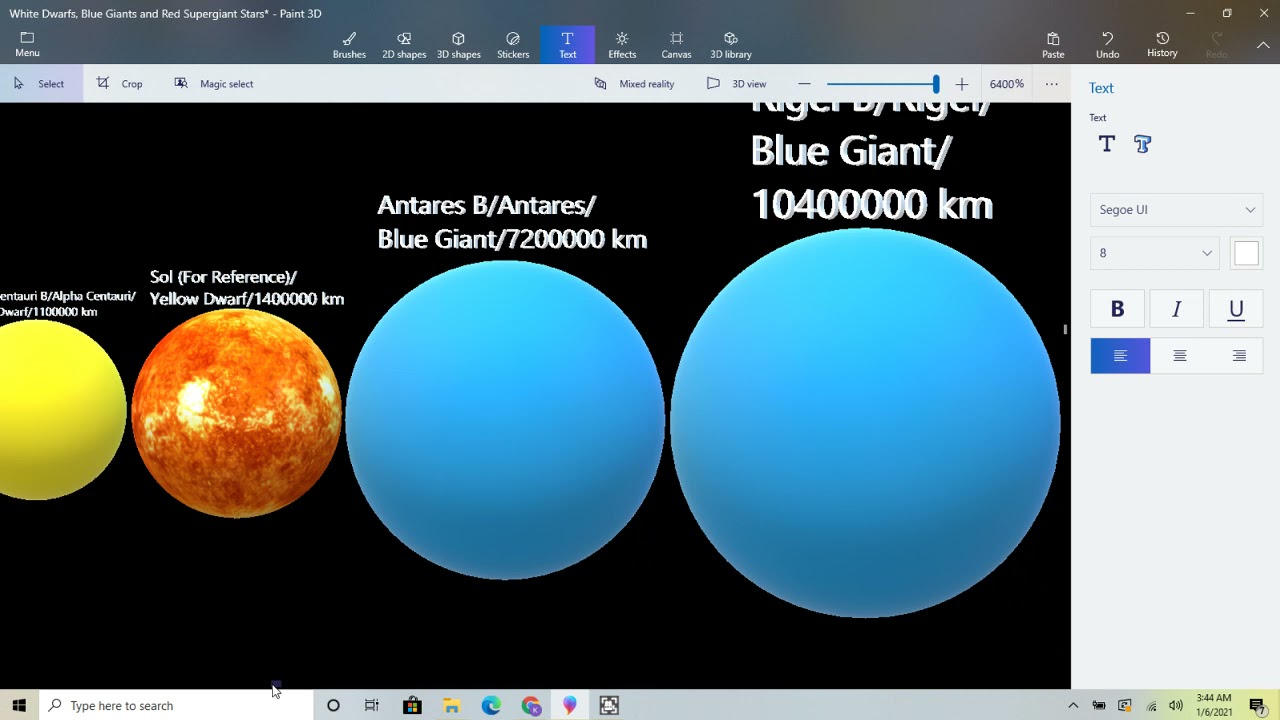
Task: Open the 3D library
Action: 731,45
